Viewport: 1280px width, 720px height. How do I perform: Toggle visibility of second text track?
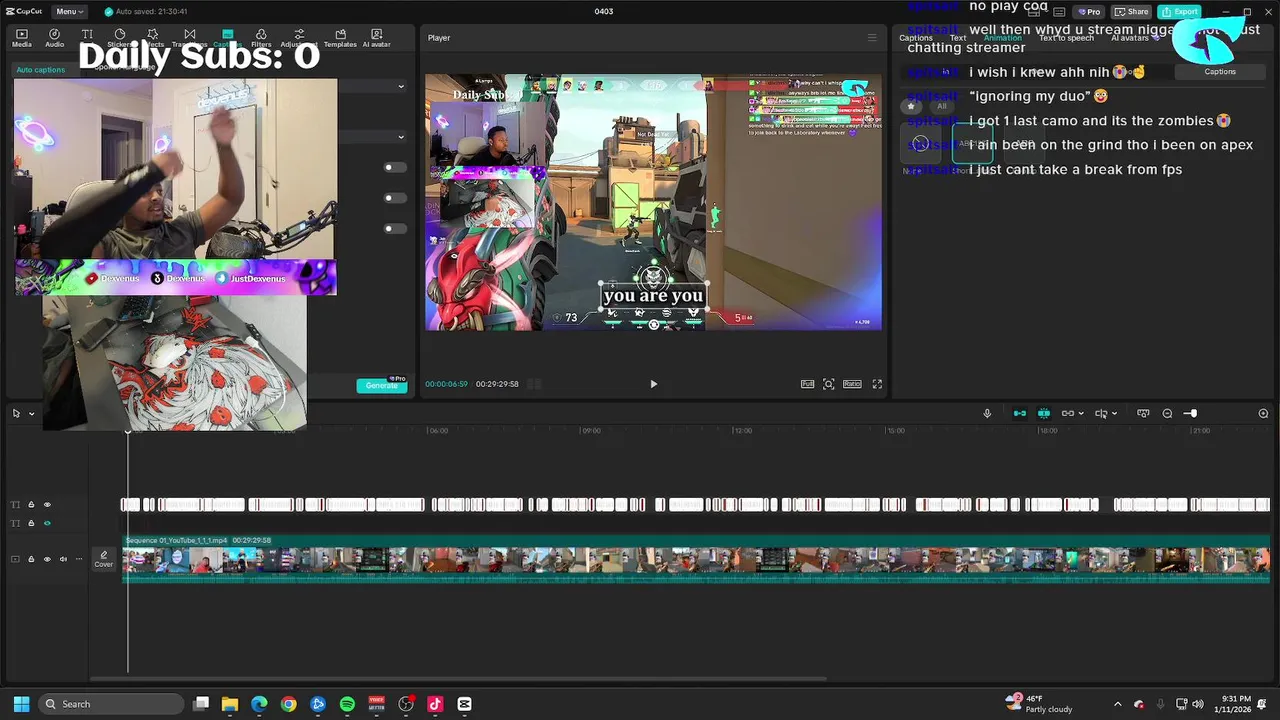[46, 523]
